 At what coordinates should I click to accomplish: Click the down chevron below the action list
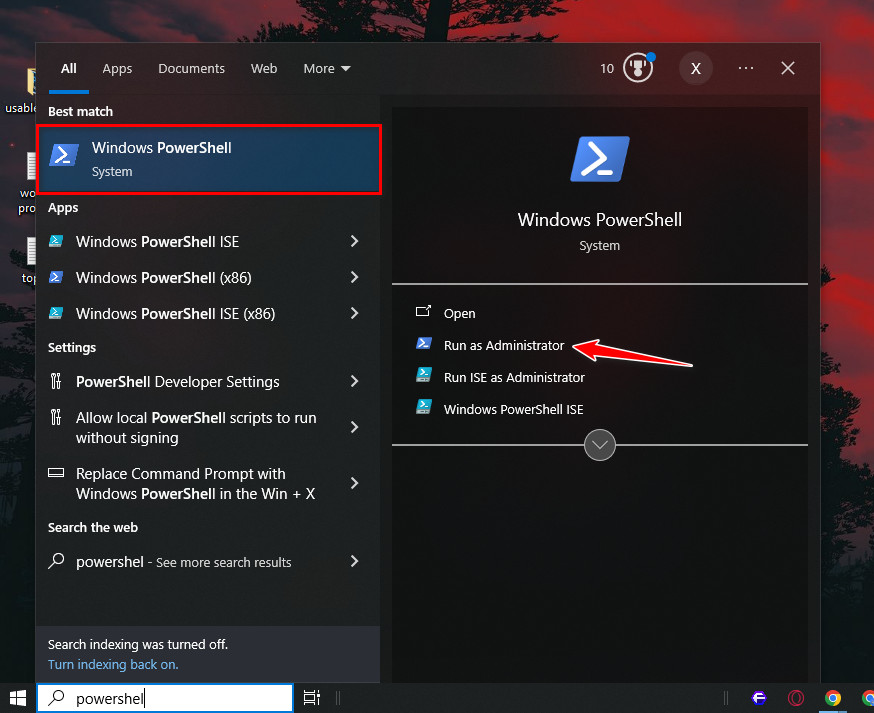599,445
